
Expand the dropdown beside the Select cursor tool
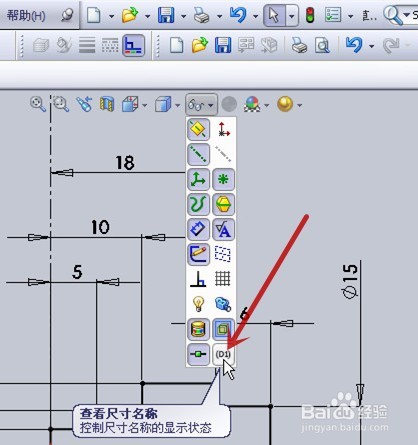[x=292, y=15]
